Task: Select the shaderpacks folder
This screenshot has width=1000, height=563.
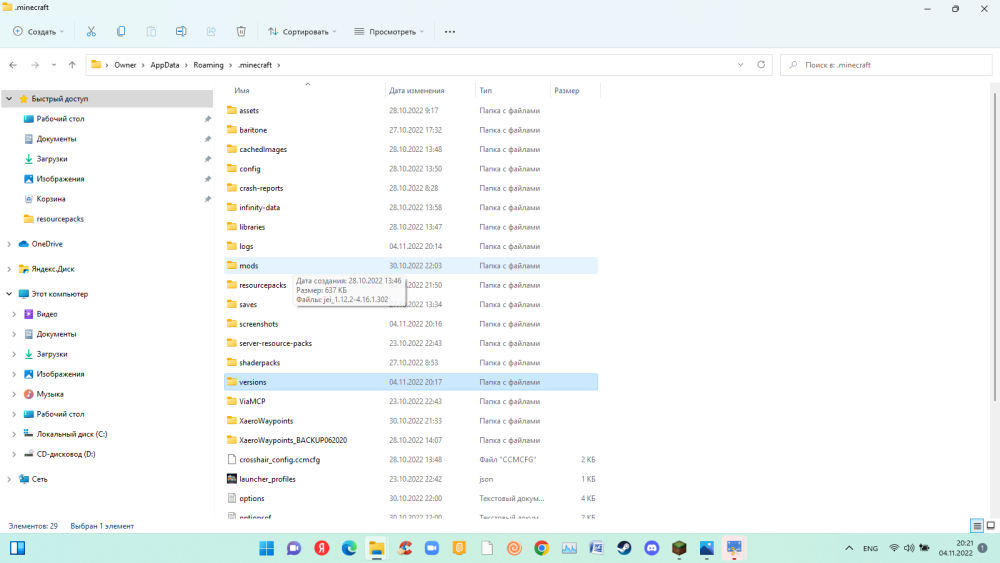Action: point(411,363)
